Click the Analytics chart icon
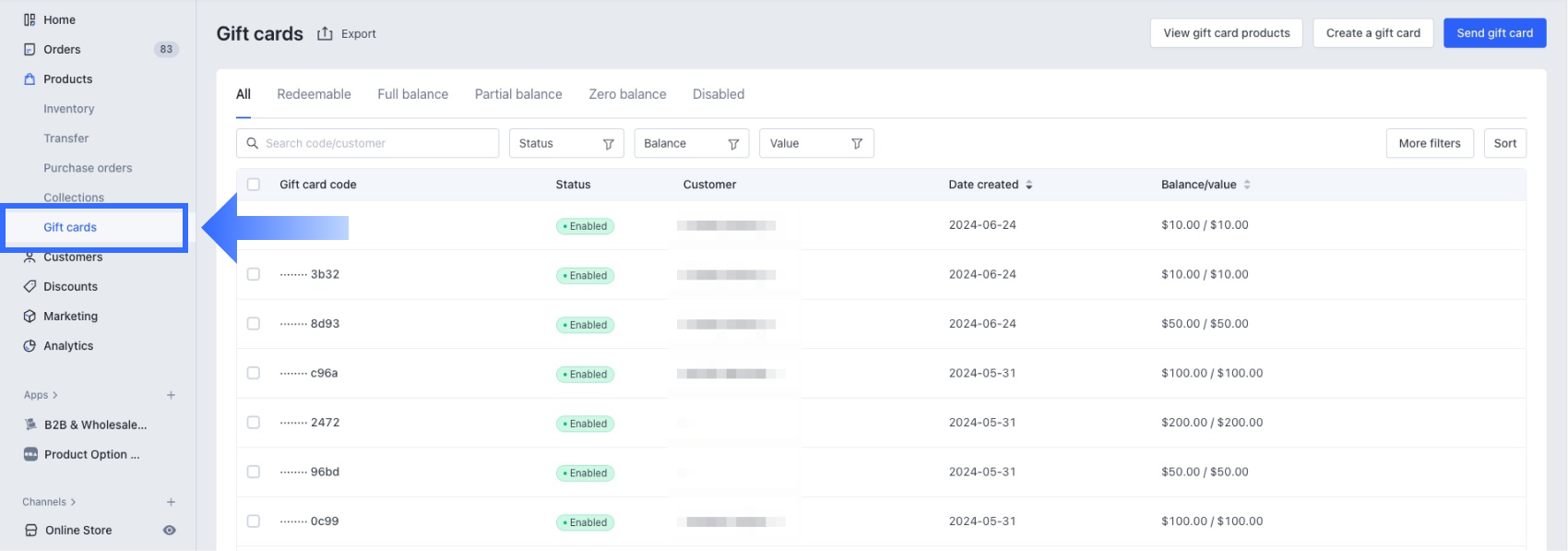1568x551 pixels. (30, 345)
